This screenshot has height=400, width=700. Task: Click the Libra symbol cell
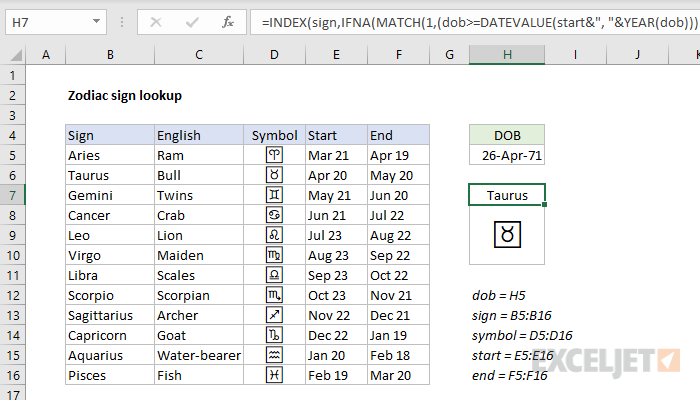(x=274, y=275)
